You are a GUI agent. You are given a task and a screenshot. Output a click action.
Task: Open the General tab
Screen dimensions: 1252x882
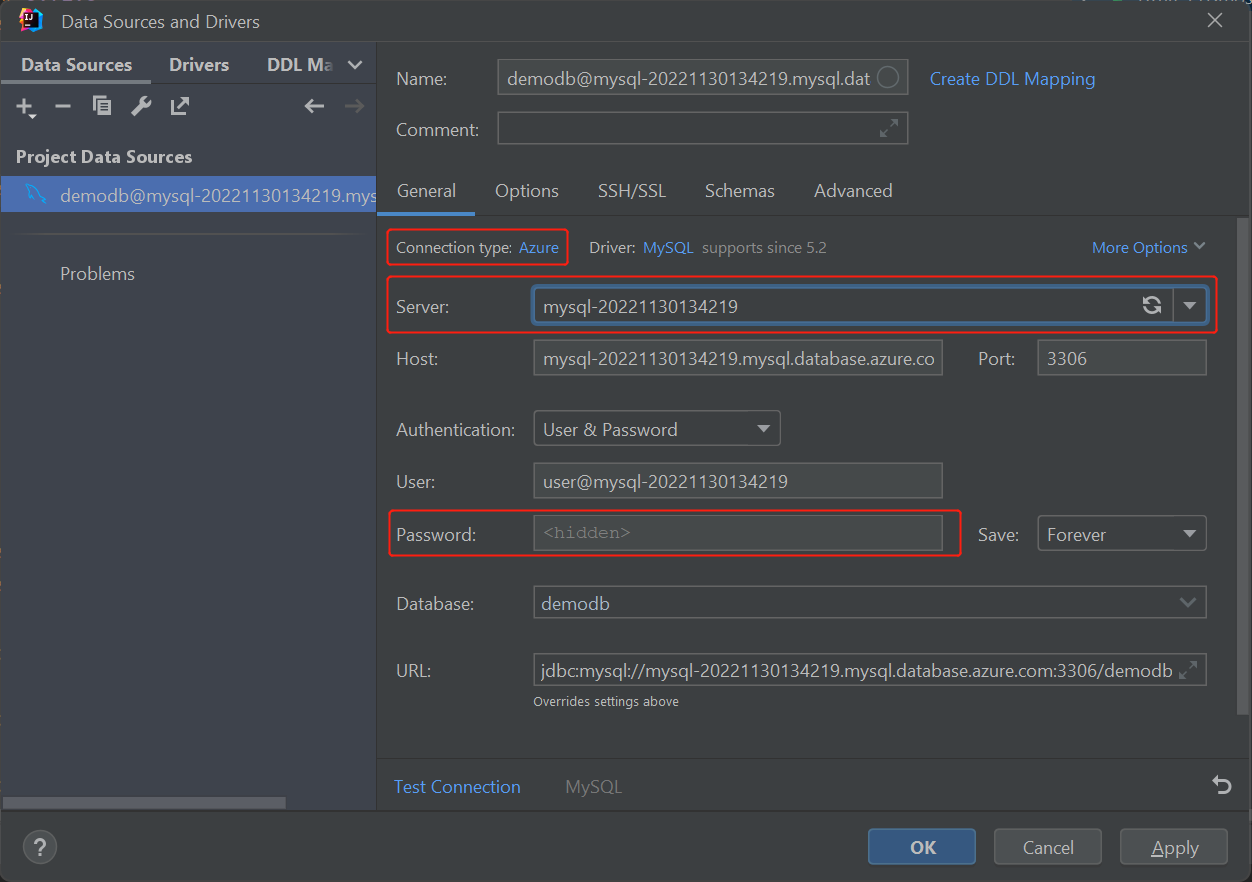[x=426, y=191]
